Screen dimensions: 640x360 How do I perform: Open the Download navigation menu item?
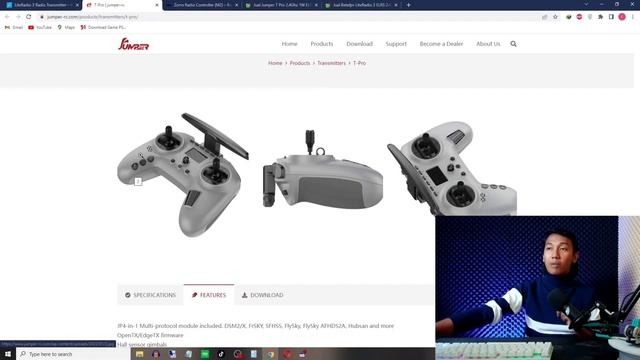[x=359, y=44]
